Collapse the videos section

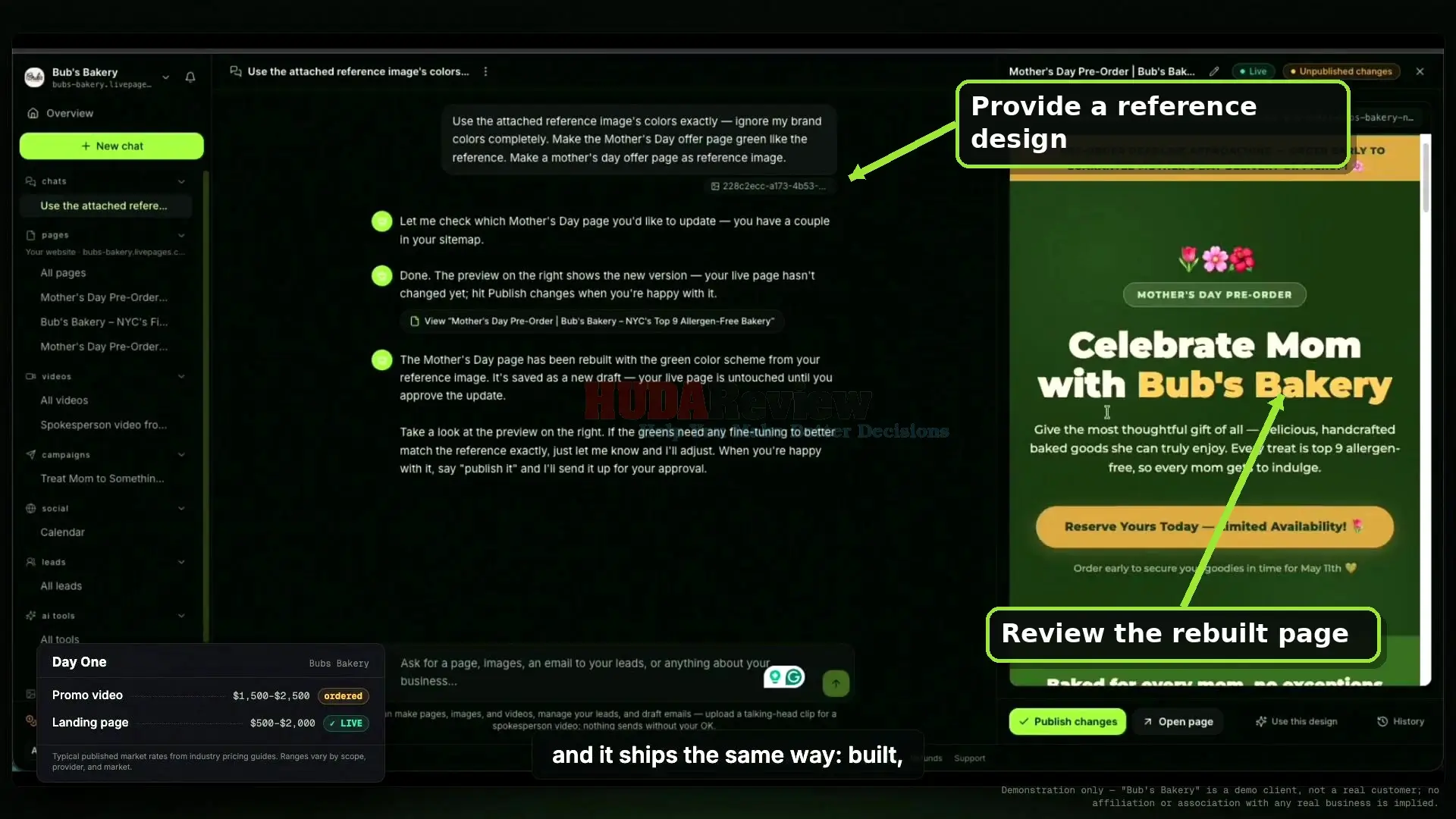[x=181, y=376]
